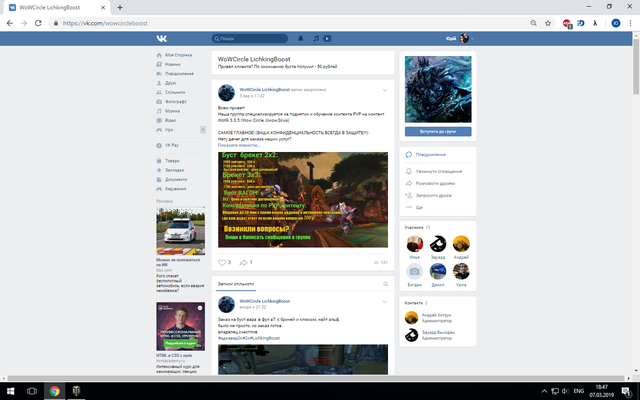Click the address bar URL
Screen dimensions: 640x400
[x=105, y=23]
